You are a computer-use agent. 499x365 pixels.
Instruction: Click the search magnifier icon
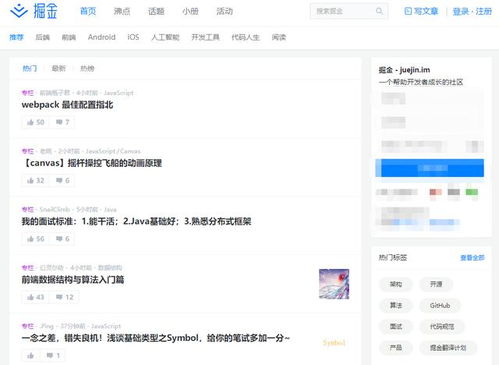379,11
